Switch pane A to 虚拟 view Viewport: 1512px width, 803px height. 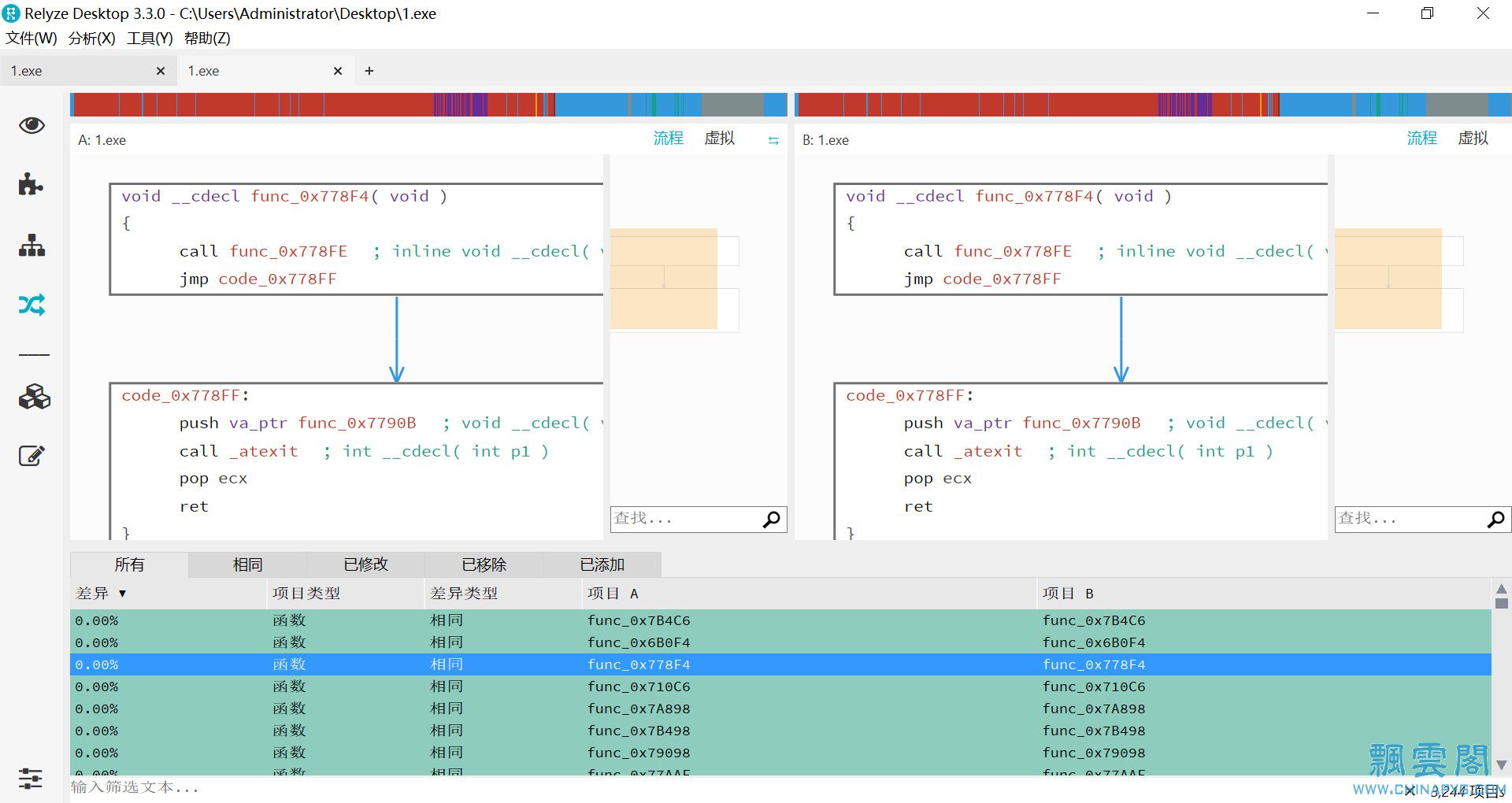click(719, 139)
